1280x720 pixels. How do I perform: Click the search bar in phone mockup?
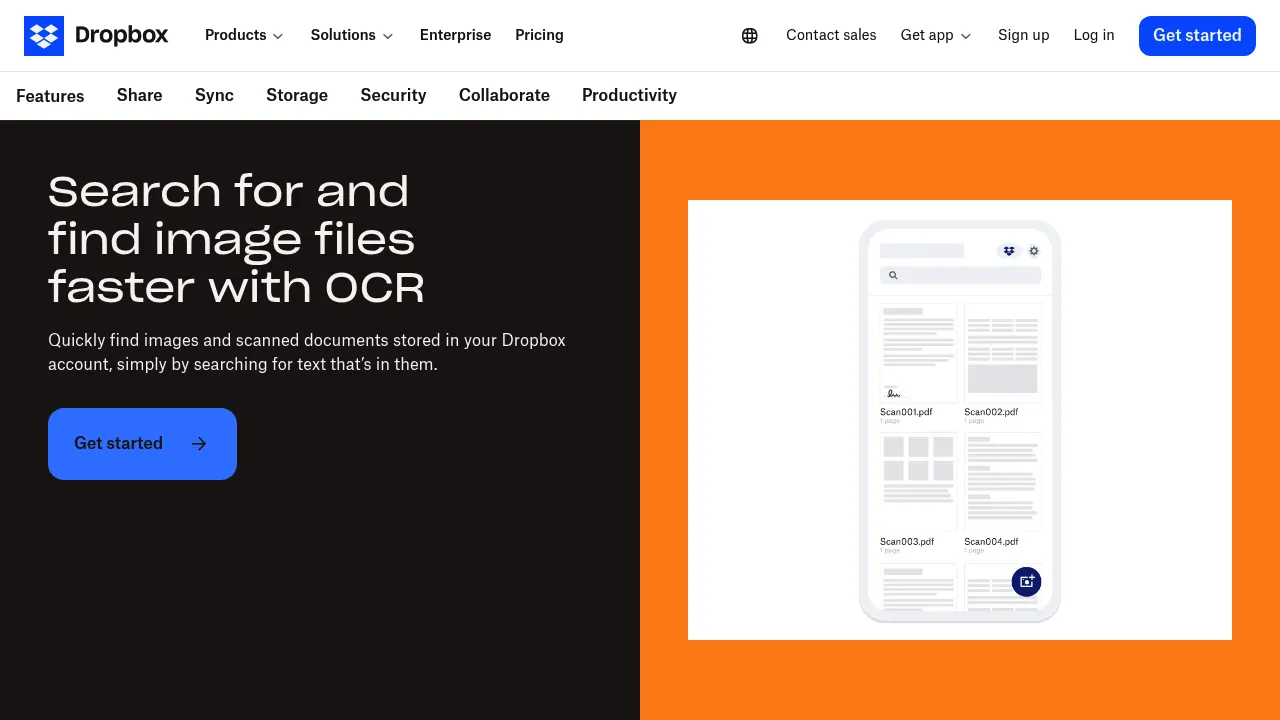tap(960, 275)
